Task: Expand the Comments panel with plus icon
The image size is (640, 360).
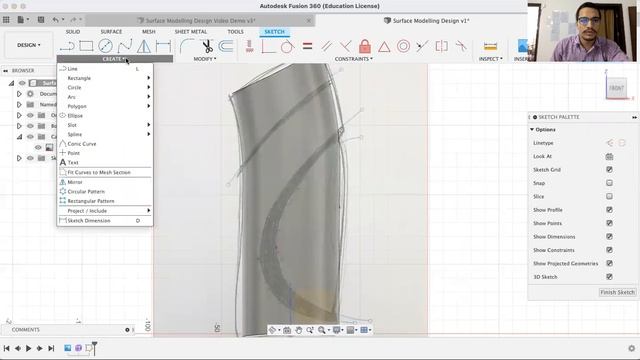Action: (x=127, y=330)
